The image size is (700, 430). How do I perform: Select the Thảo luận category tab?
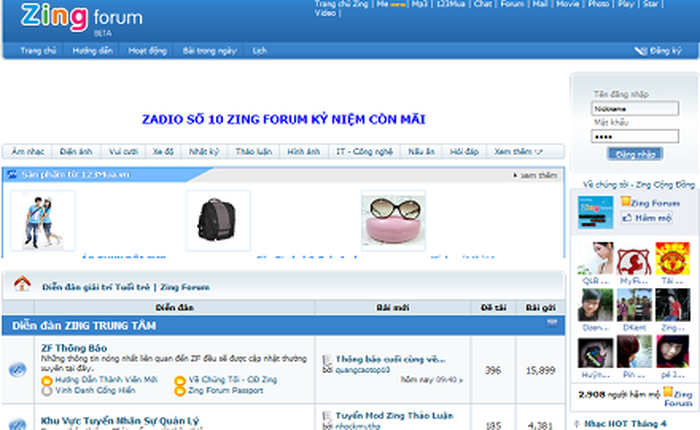[x=254, y=152]
